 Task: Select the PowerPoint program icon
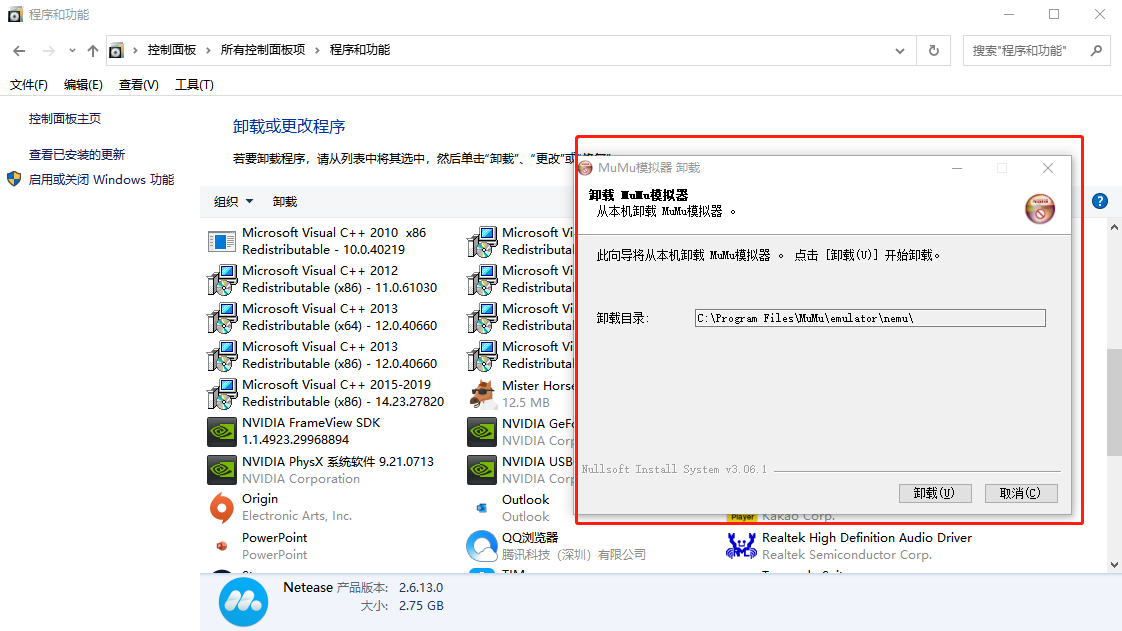point(222,546)
